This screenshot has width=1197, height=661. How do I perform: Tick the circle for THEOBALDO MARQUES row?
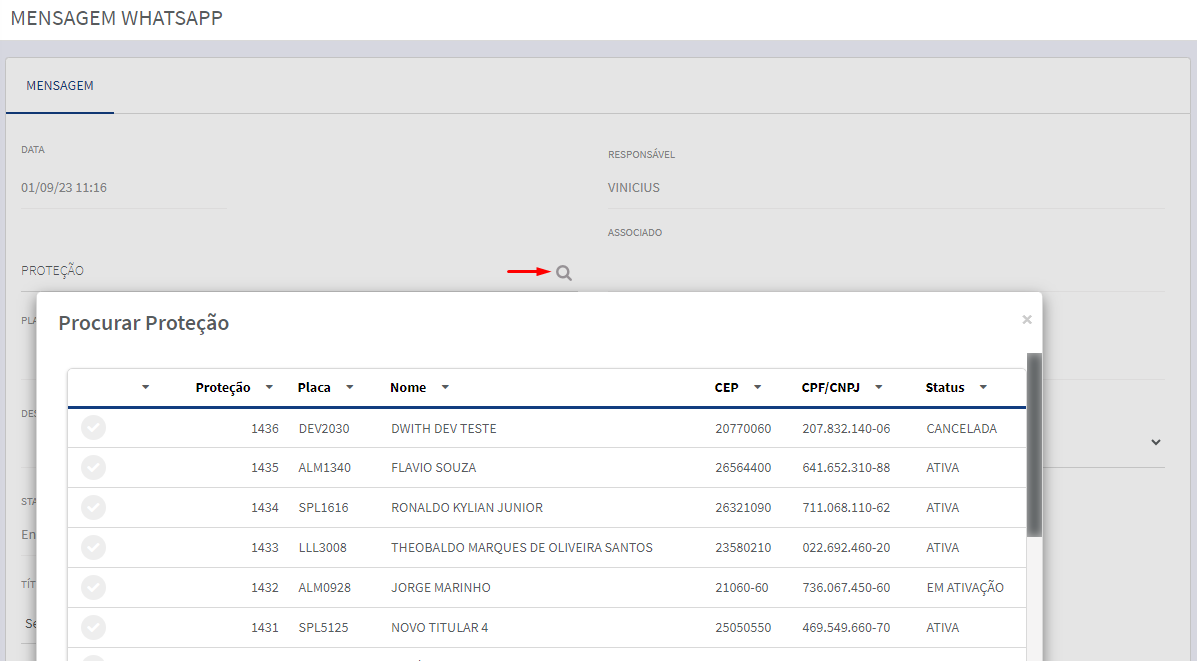pos(93,547)
